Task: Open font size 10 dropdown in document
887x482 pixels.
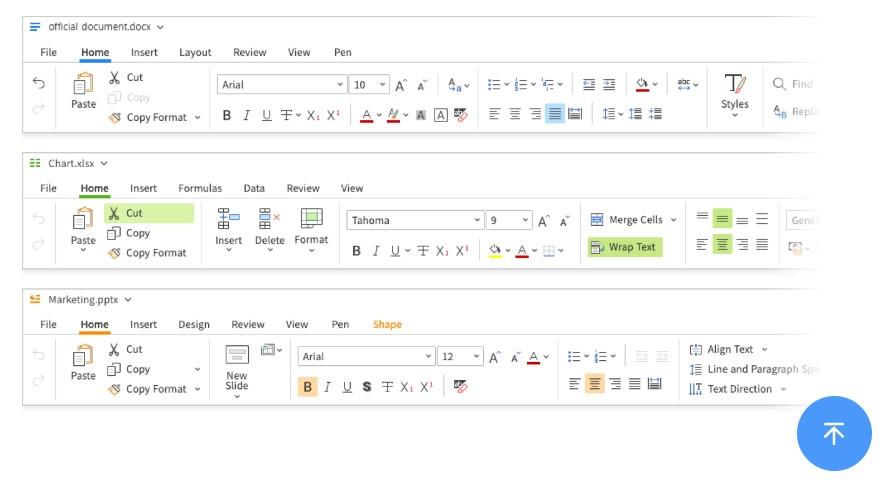Action: coord(382,84)
